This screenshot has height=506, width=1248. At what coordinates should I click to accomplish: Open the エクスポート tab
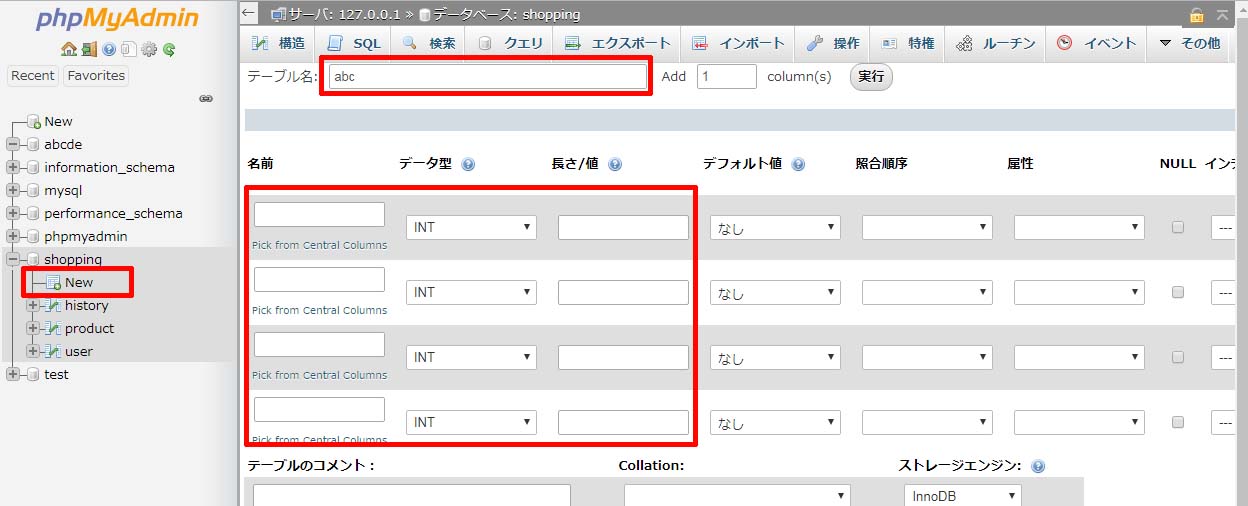[620, 43]
